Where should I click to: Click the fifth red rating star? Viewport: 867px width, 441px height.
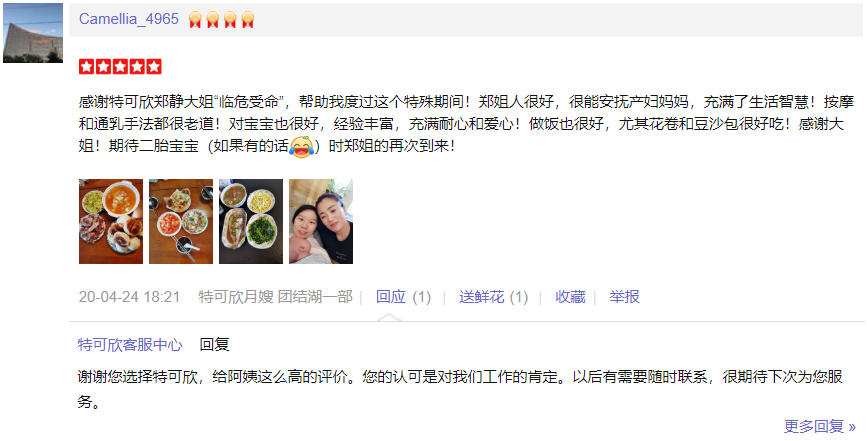pos(154,67)
